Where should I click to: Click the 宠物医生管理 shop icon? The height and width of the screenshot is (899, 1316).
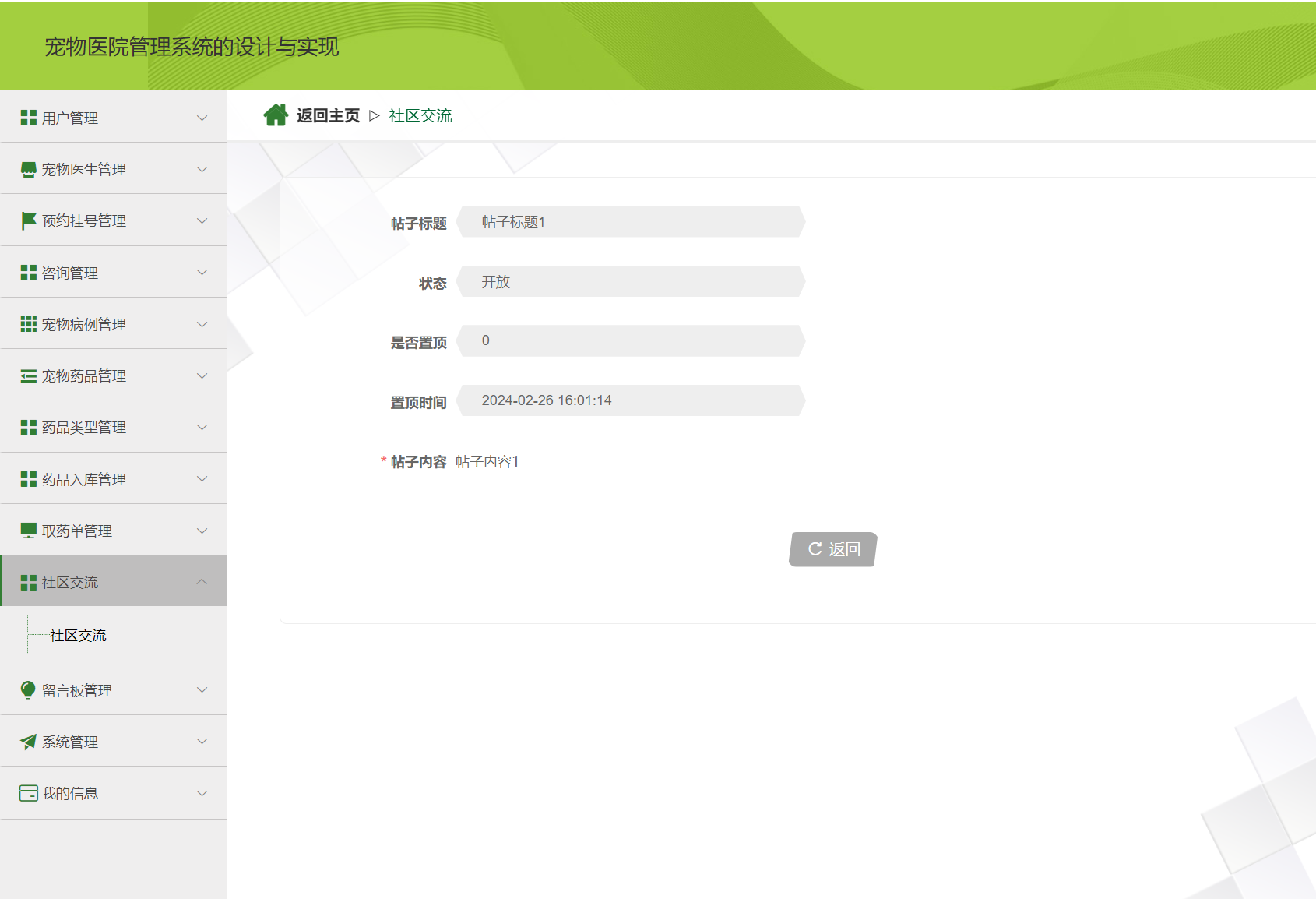(x=29, y=169)
